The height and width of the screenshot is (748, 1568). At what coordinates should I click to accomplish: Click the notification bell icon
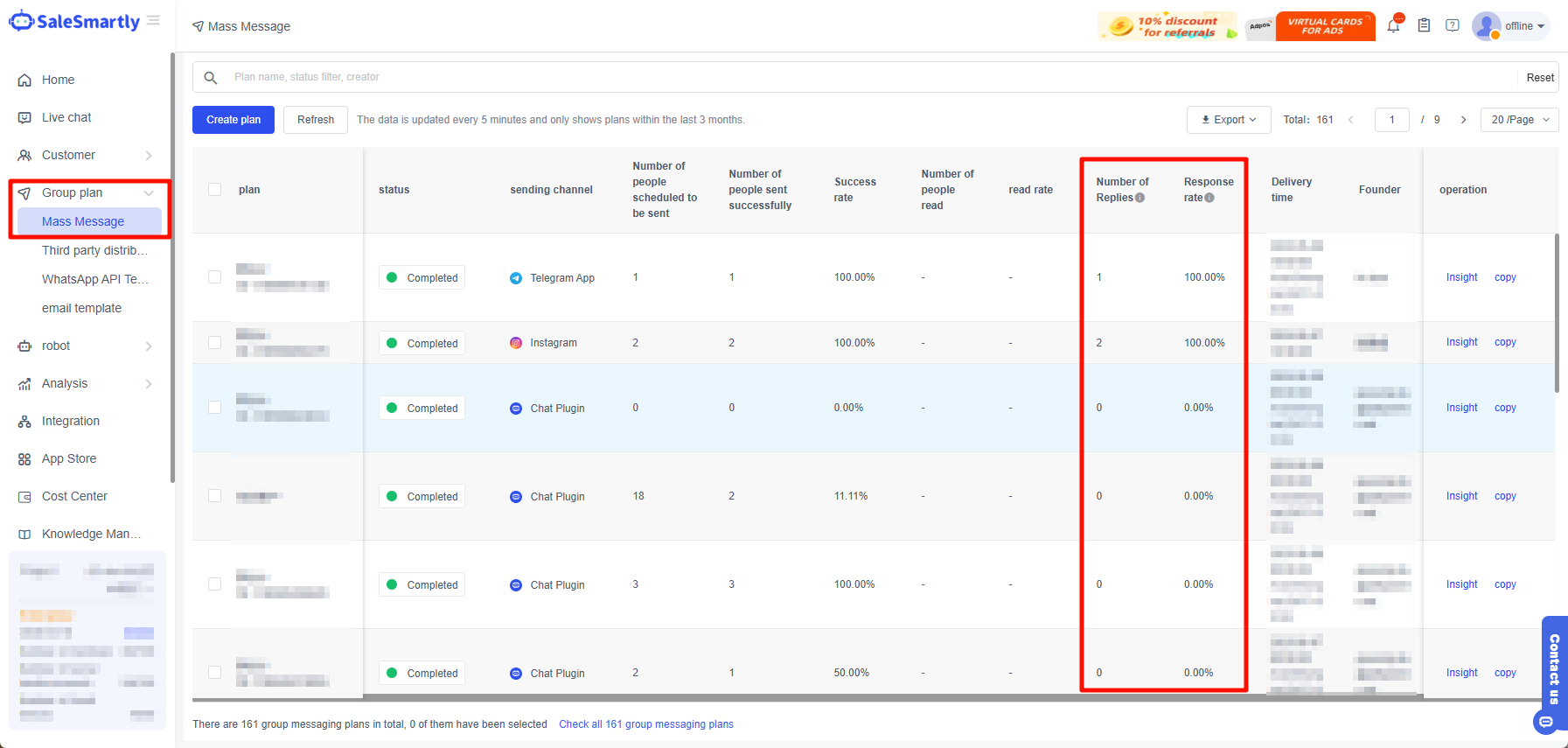click(x=1393, y=26)
